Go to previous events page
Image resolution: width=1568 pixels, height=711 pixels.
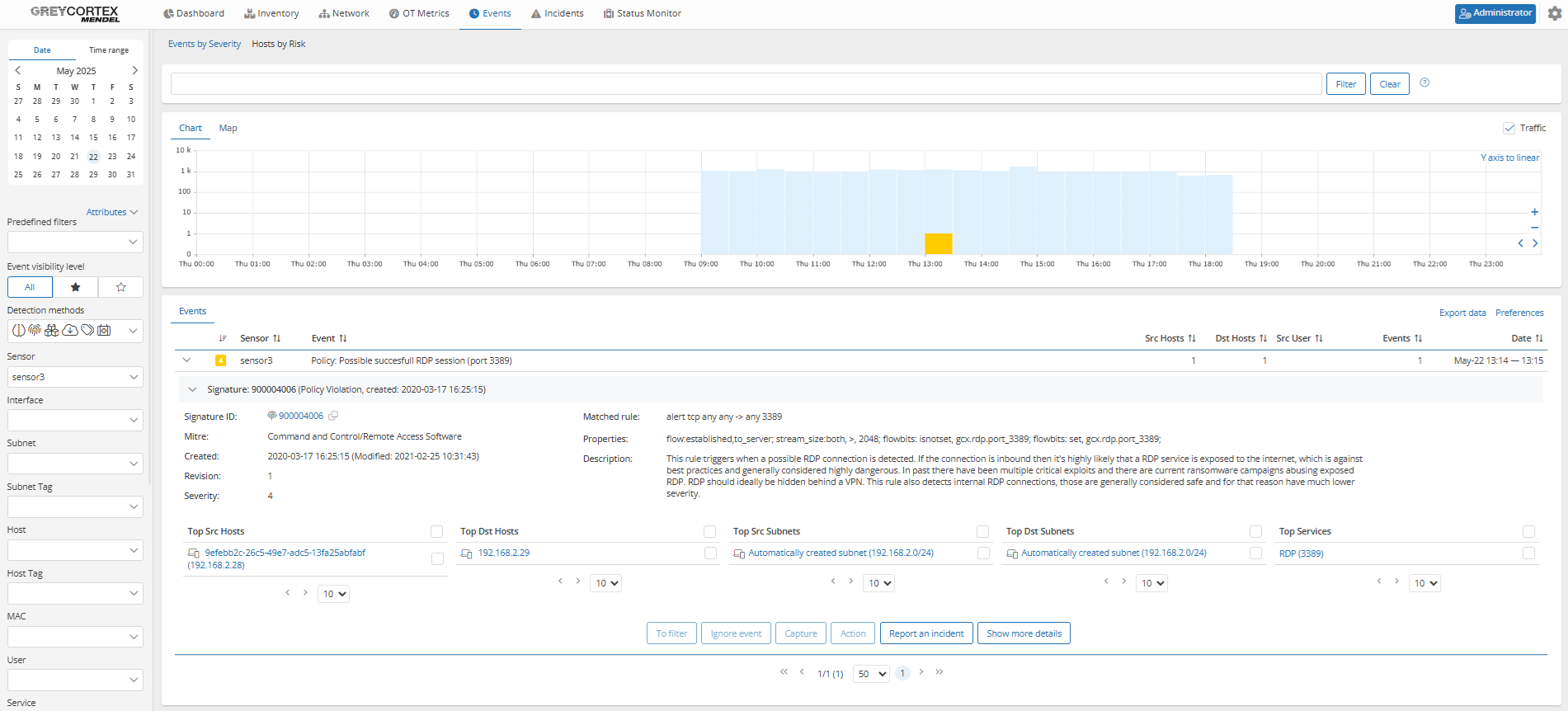coord(802,672)
